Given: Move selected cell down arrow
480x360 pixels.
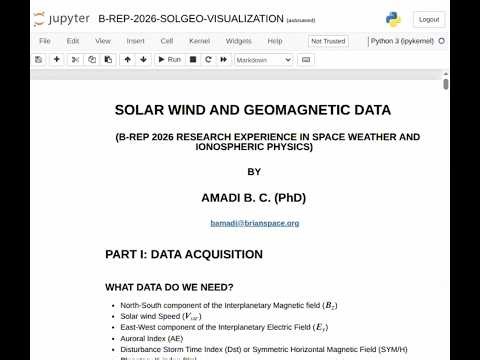Looking at the screenshot, I should (143, 60).
